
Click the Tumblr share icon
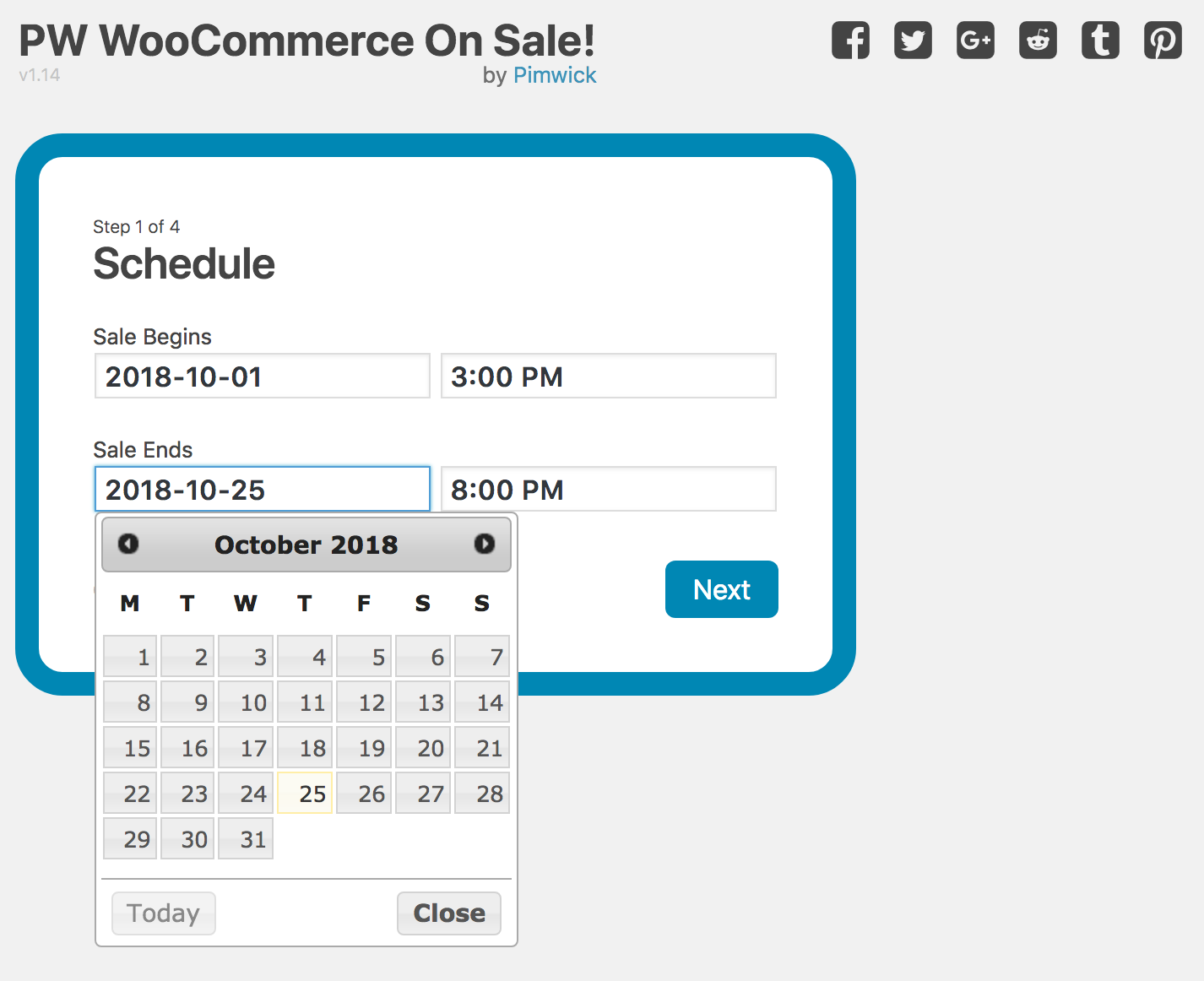tap(1099, 40)
